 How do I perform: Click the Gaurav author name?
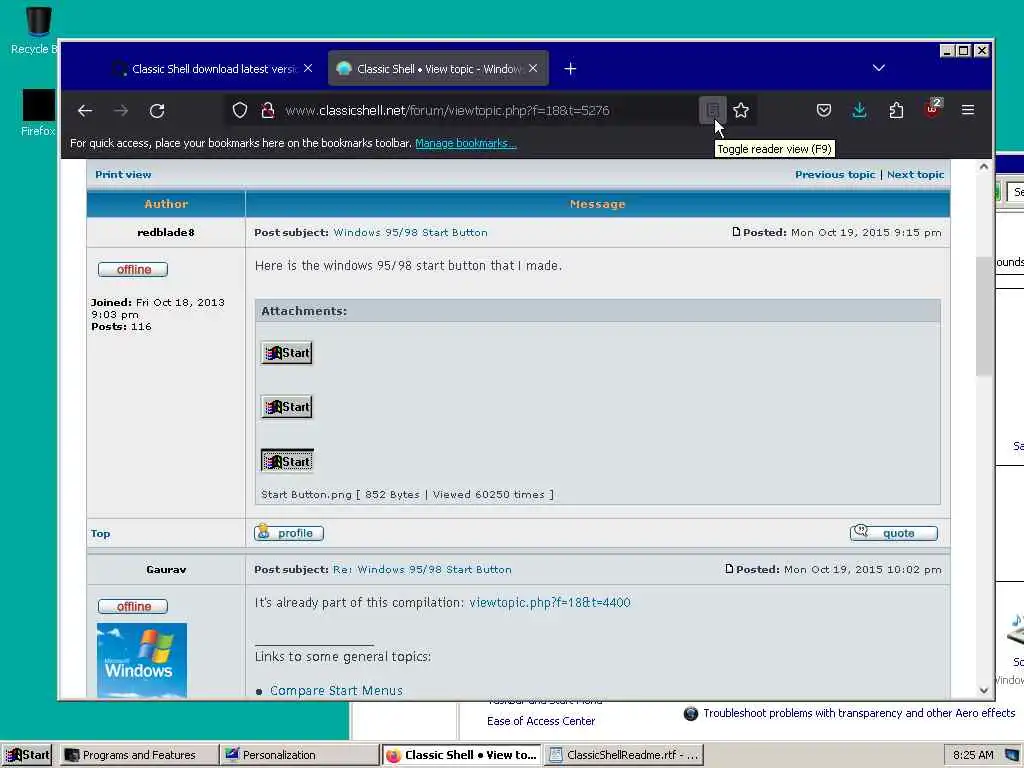click(166, 569)
